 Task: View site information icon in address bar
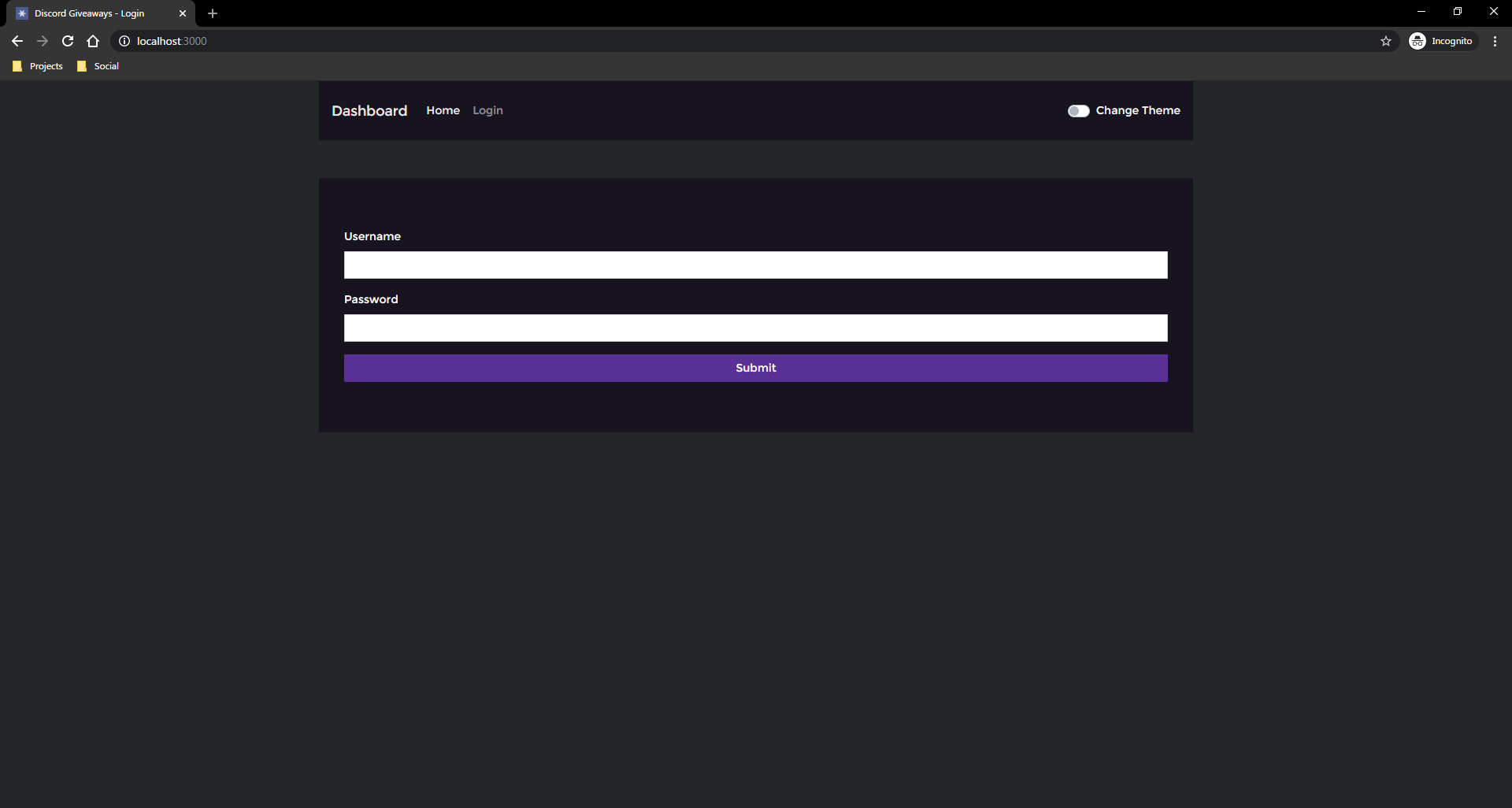124,41
